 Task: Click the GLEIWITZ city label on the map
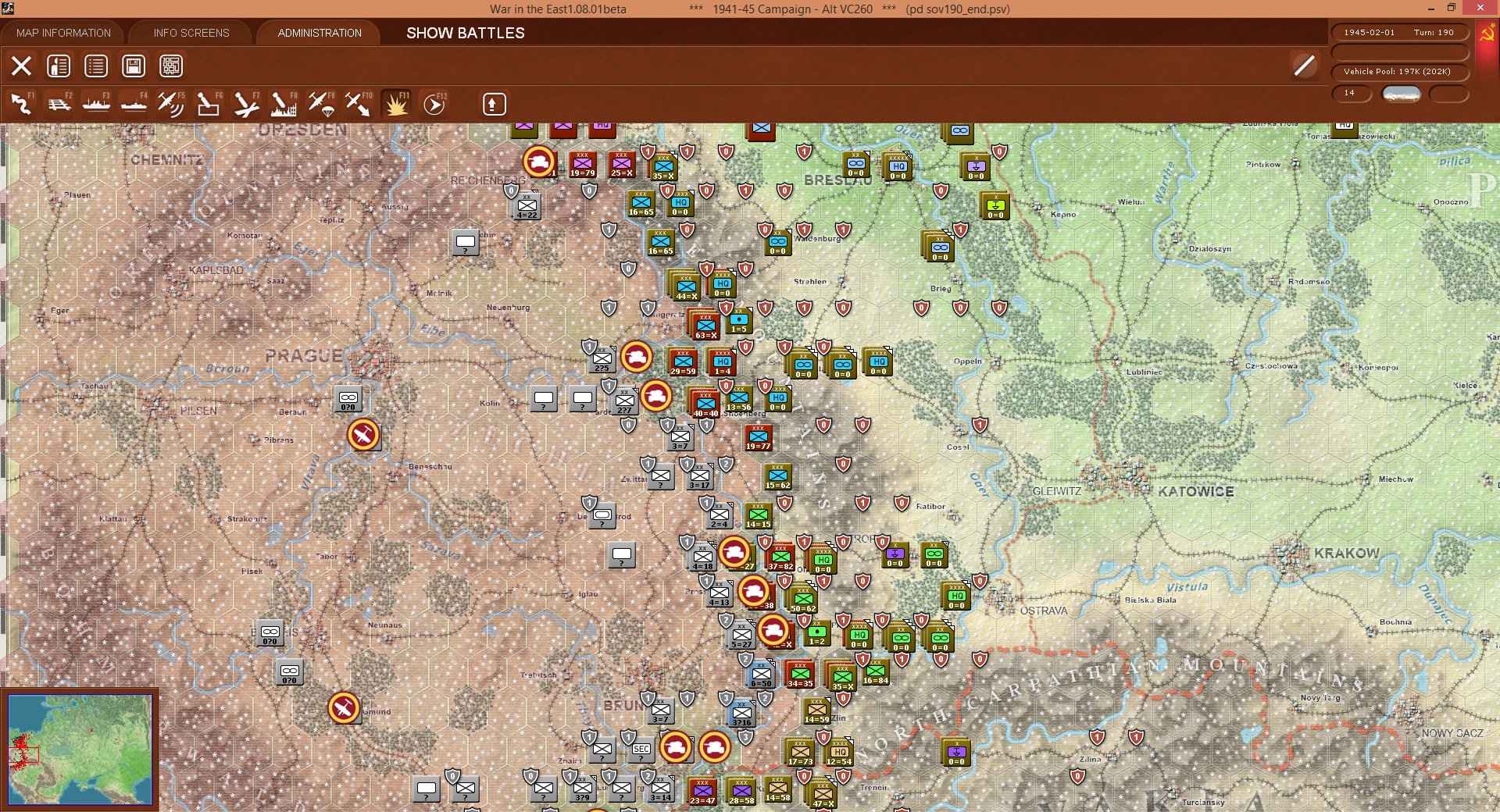tap(1057, 491)
